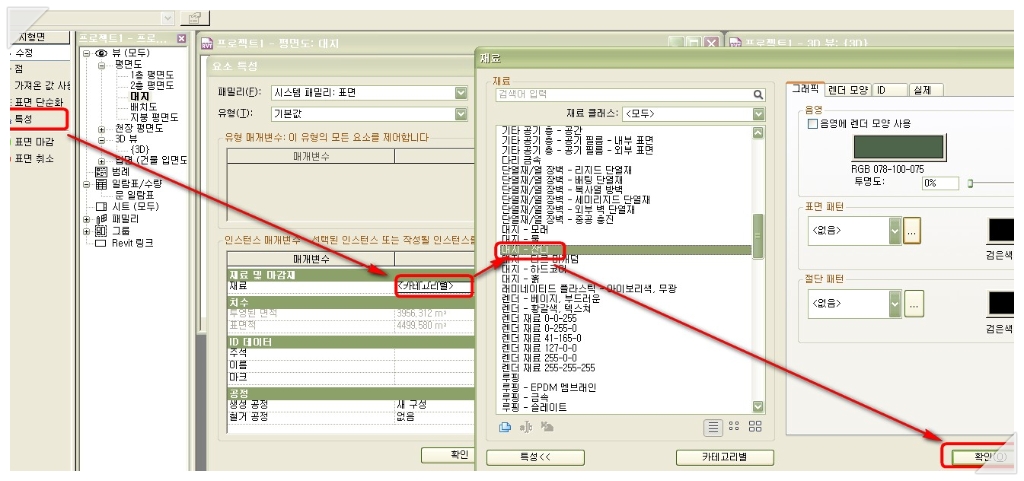This screenshot has width=1024, height=481.
Task: Open the 절단 패턴 dropdown
Action: click(895, 303)
